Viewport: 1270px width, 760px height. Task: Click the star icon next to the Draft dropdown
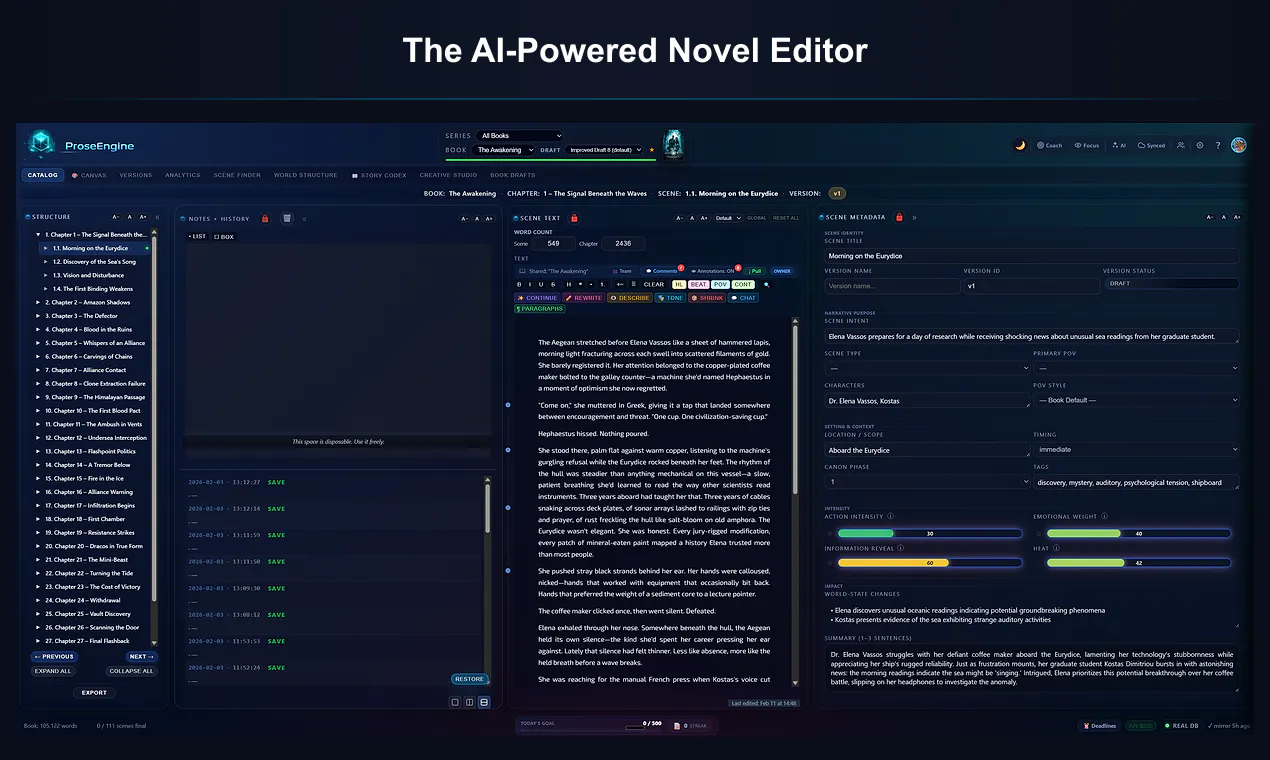tap(652, 150)
